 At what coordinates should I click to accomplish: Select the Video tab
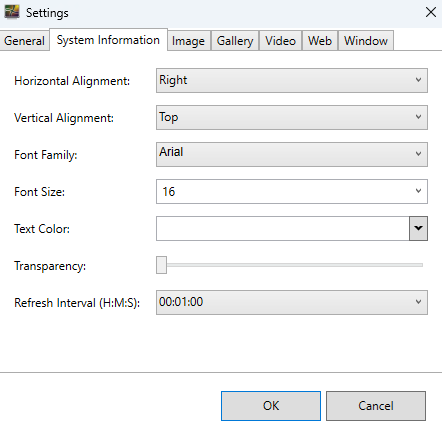point(280,41)
